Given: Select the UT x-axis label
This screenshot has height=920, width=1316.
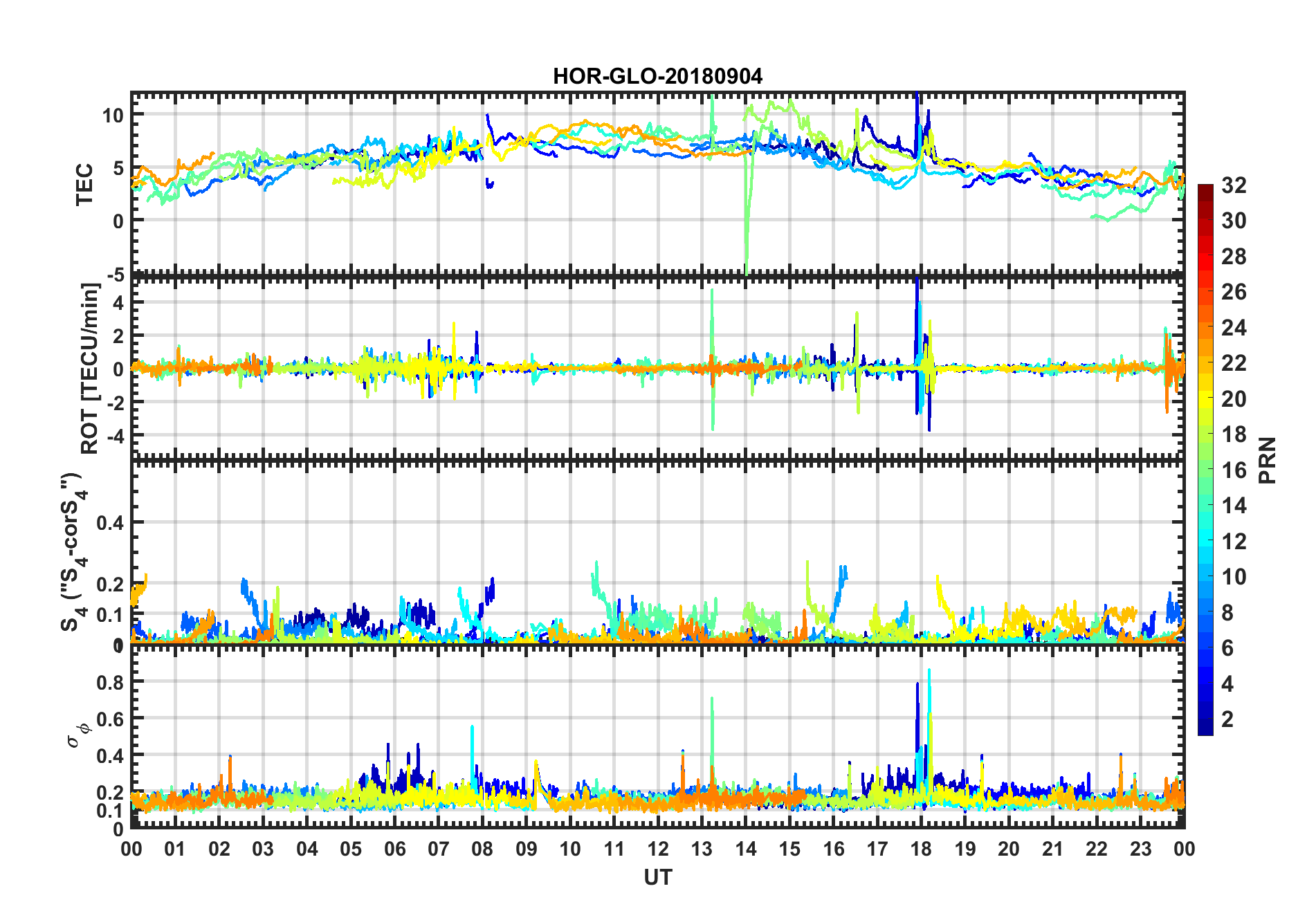Looking at the screenshot, I should (x=658, y=877).
